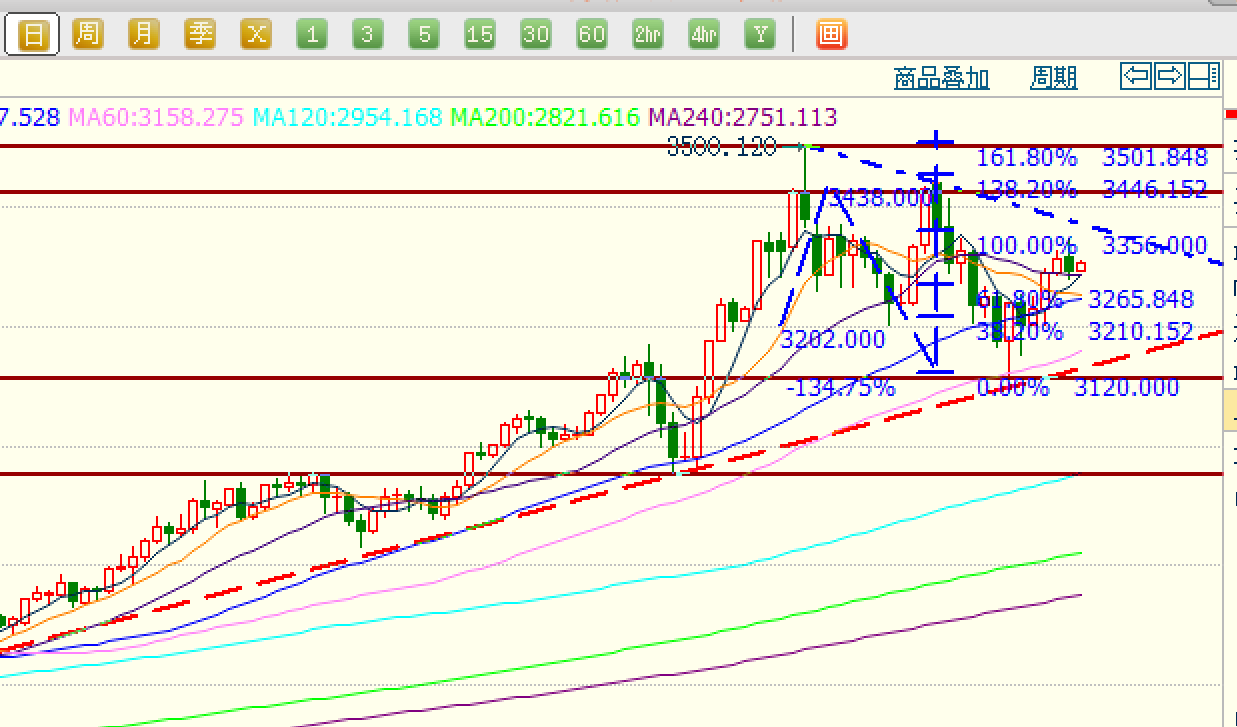This screenshot has width=1237, height=727.
Task: Click the yellow X period button
Action: 256,35
